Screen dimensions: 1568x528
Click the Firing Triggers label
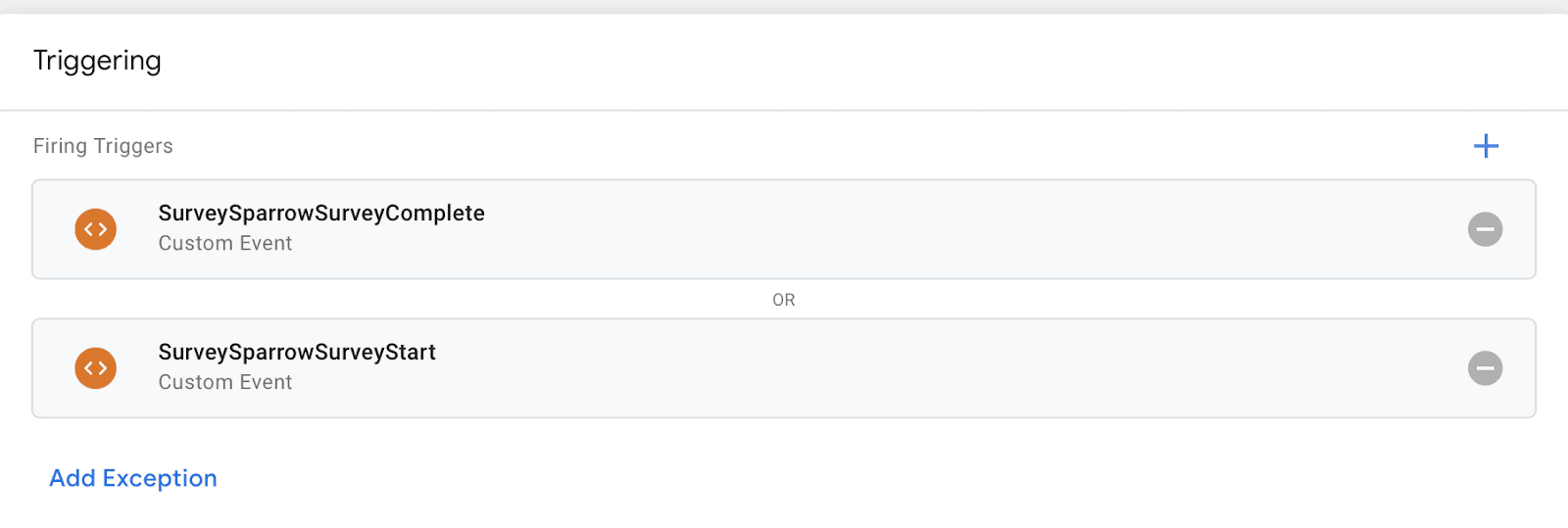click(103, 146)
